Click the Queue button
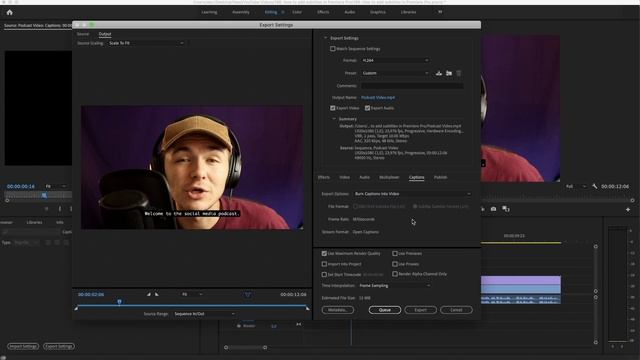Viewport: 640px width, 360px height. [384, 310]
